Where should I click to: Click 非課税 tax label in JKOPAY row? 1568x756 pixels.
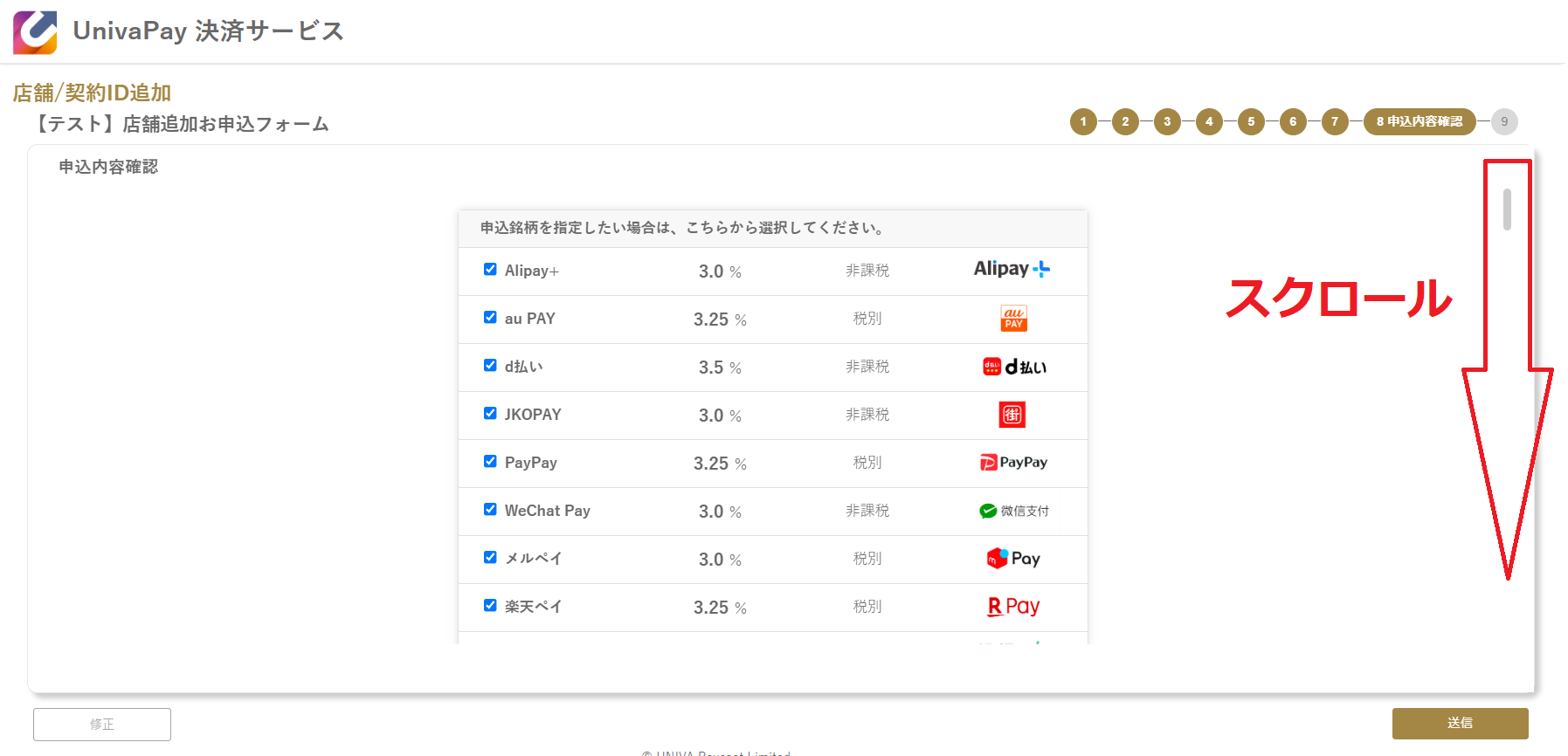(x=867, y=415)
